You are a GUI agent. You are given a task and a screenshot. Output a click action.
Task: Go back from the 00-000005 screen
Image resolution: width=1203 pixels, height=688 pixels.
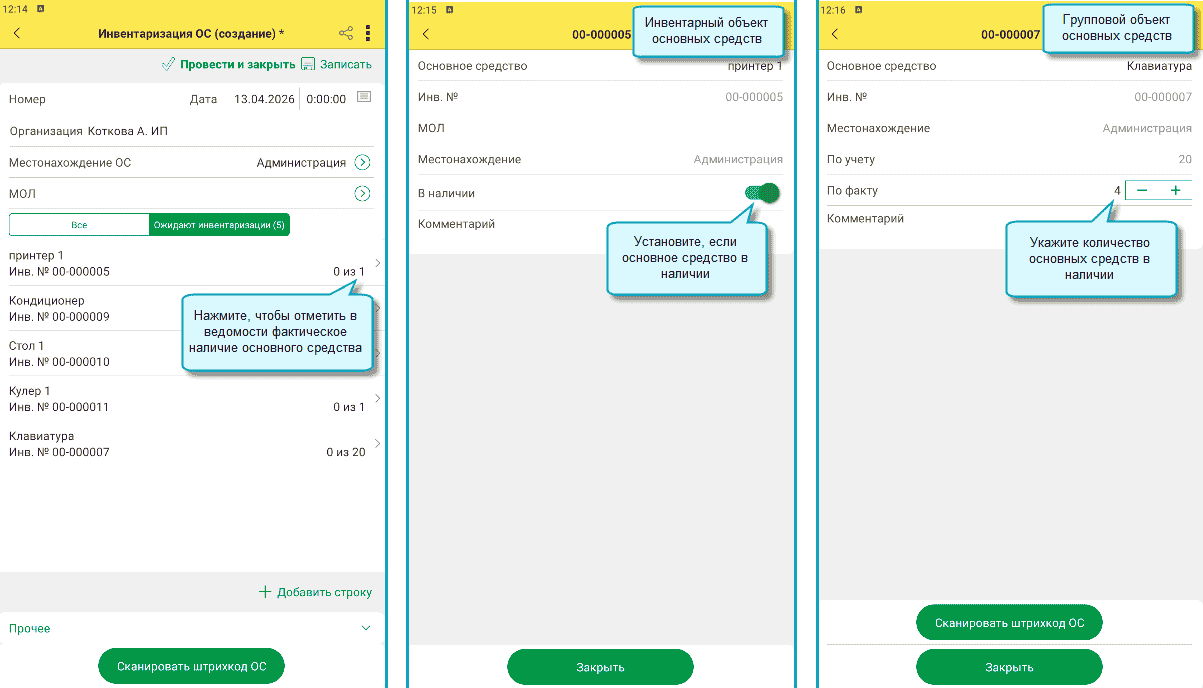[426, 34]
